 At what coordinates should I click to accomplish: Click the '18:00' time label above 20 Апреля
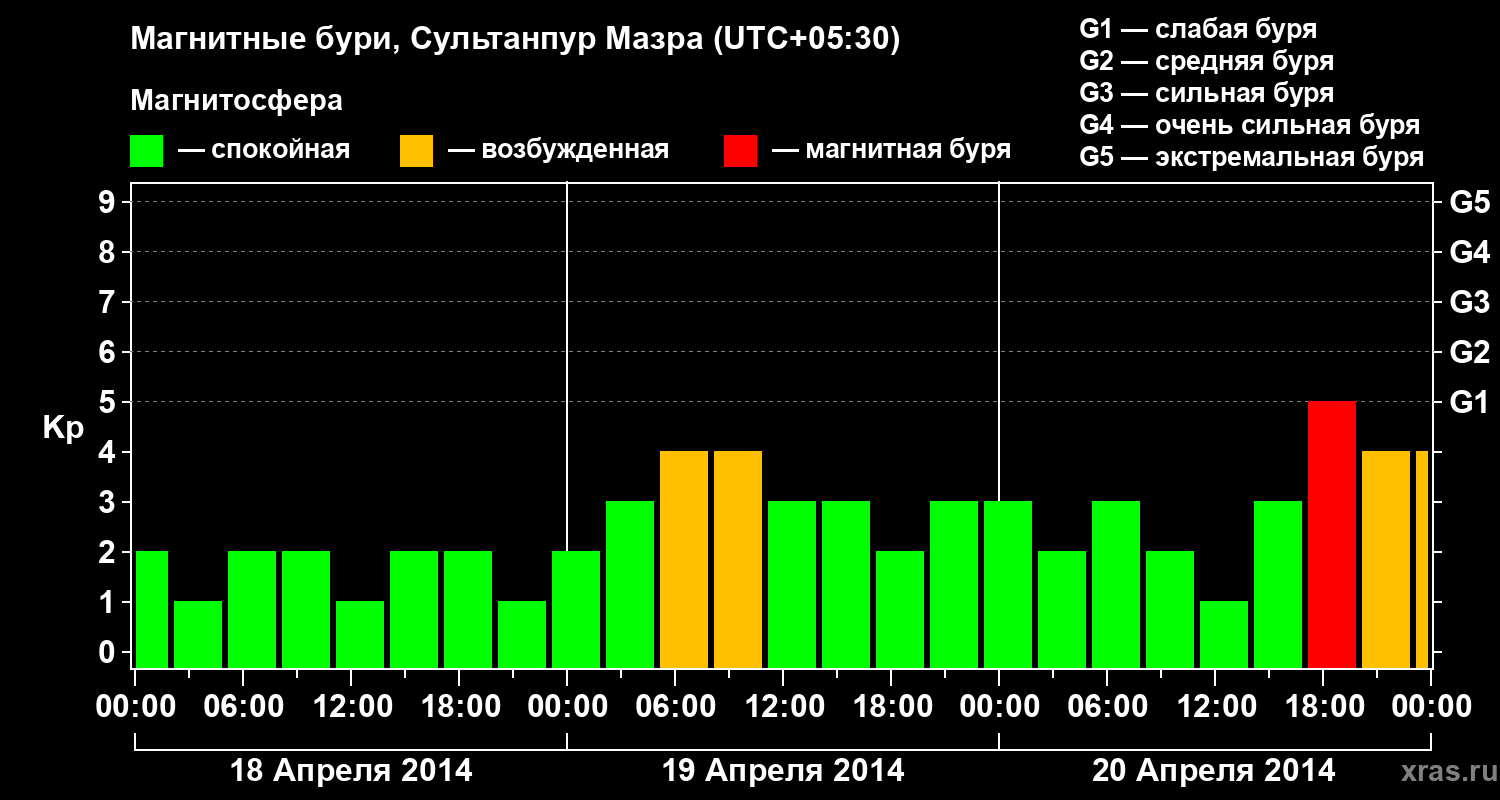1324,706
